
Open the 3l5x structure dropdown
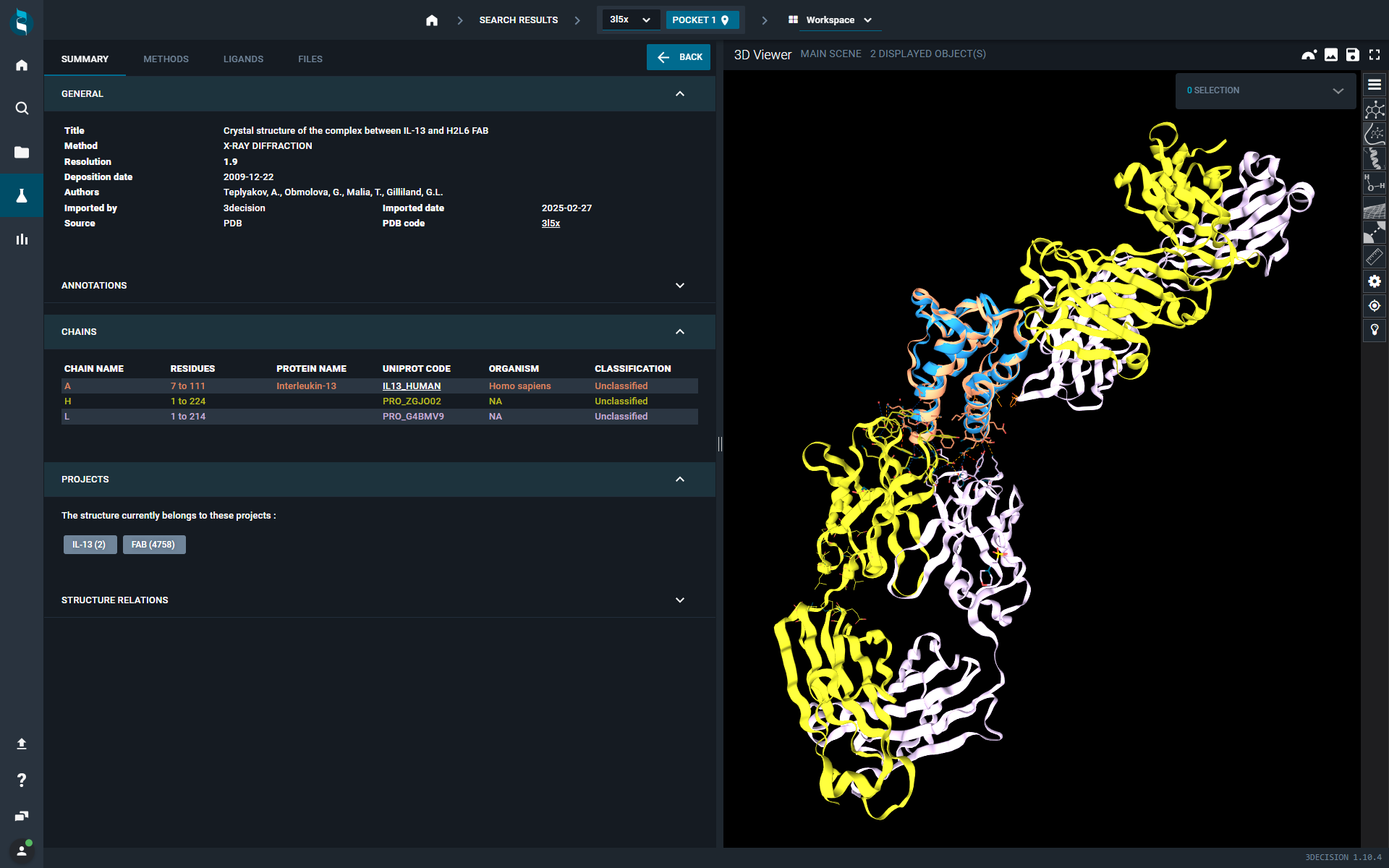tap(629, 20)
